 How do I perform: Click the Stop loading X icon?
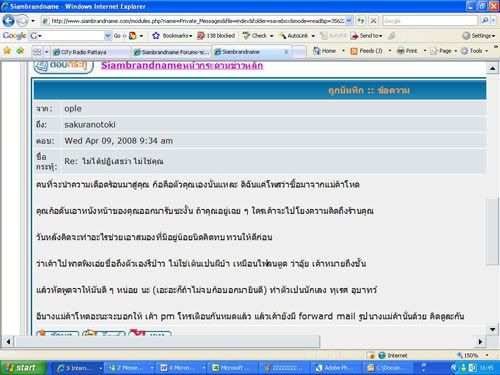click(374, 21)
